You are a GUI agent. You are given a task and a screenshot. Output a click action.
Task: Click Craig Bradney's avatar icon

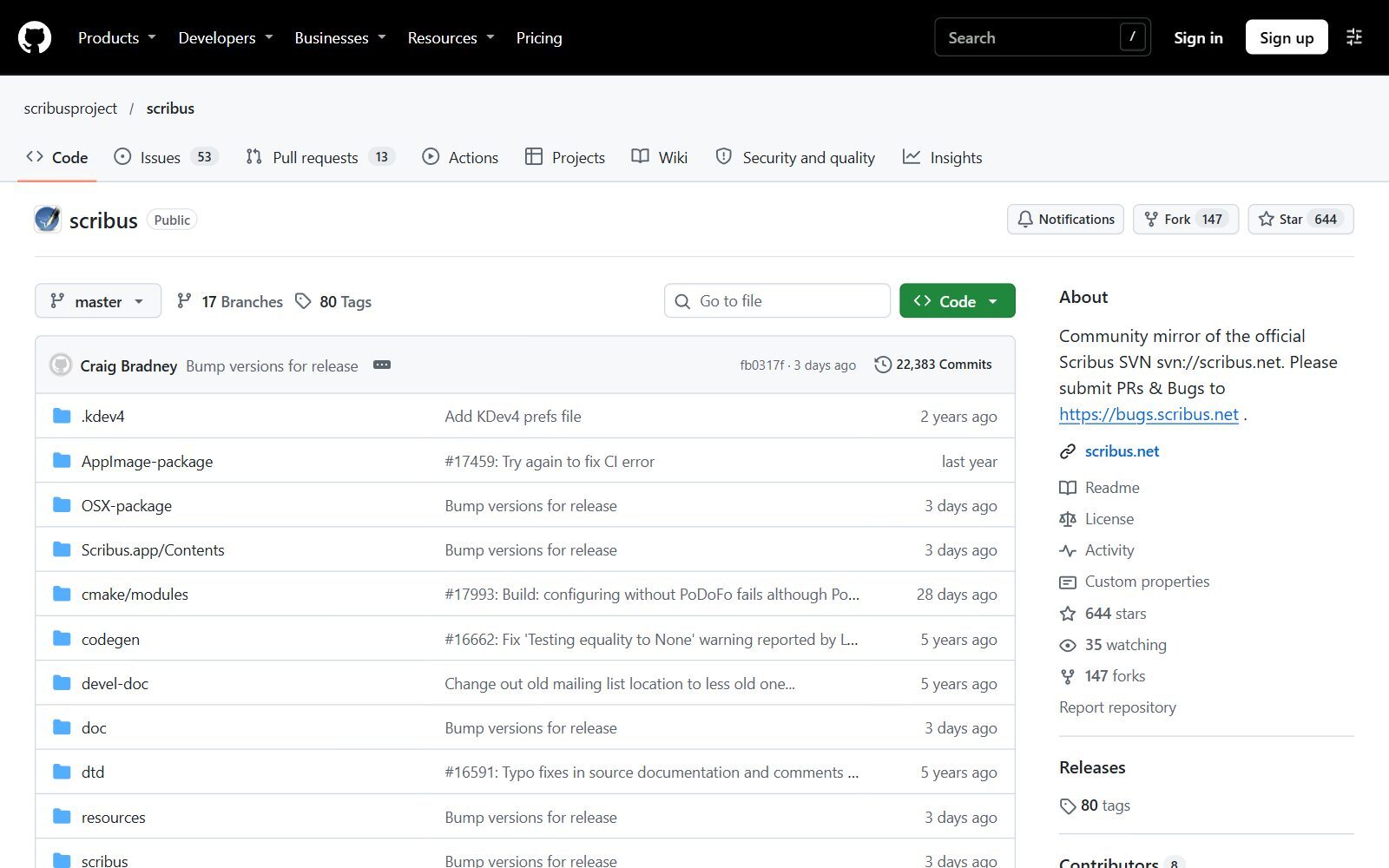(61, 365)
